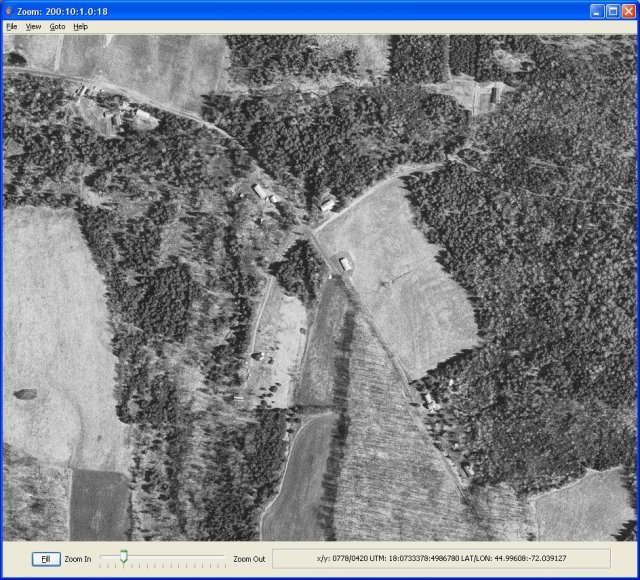The height and width of the screenshot is (580, 640).
Task: Click the road fork at the image center
Action: coord(310,233)
